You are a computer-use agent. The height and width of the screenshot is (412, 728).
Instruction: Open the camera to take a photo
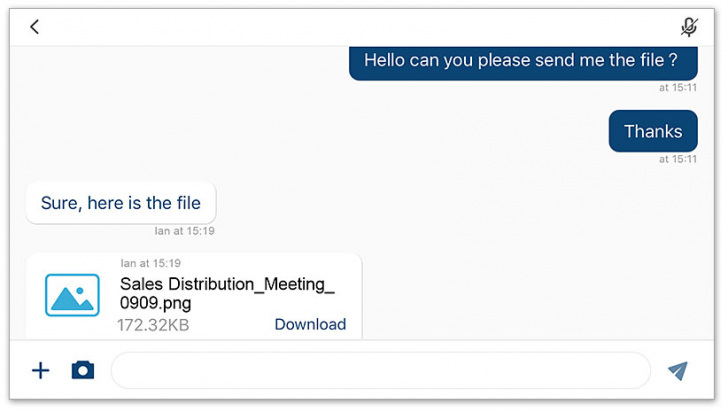82,371
